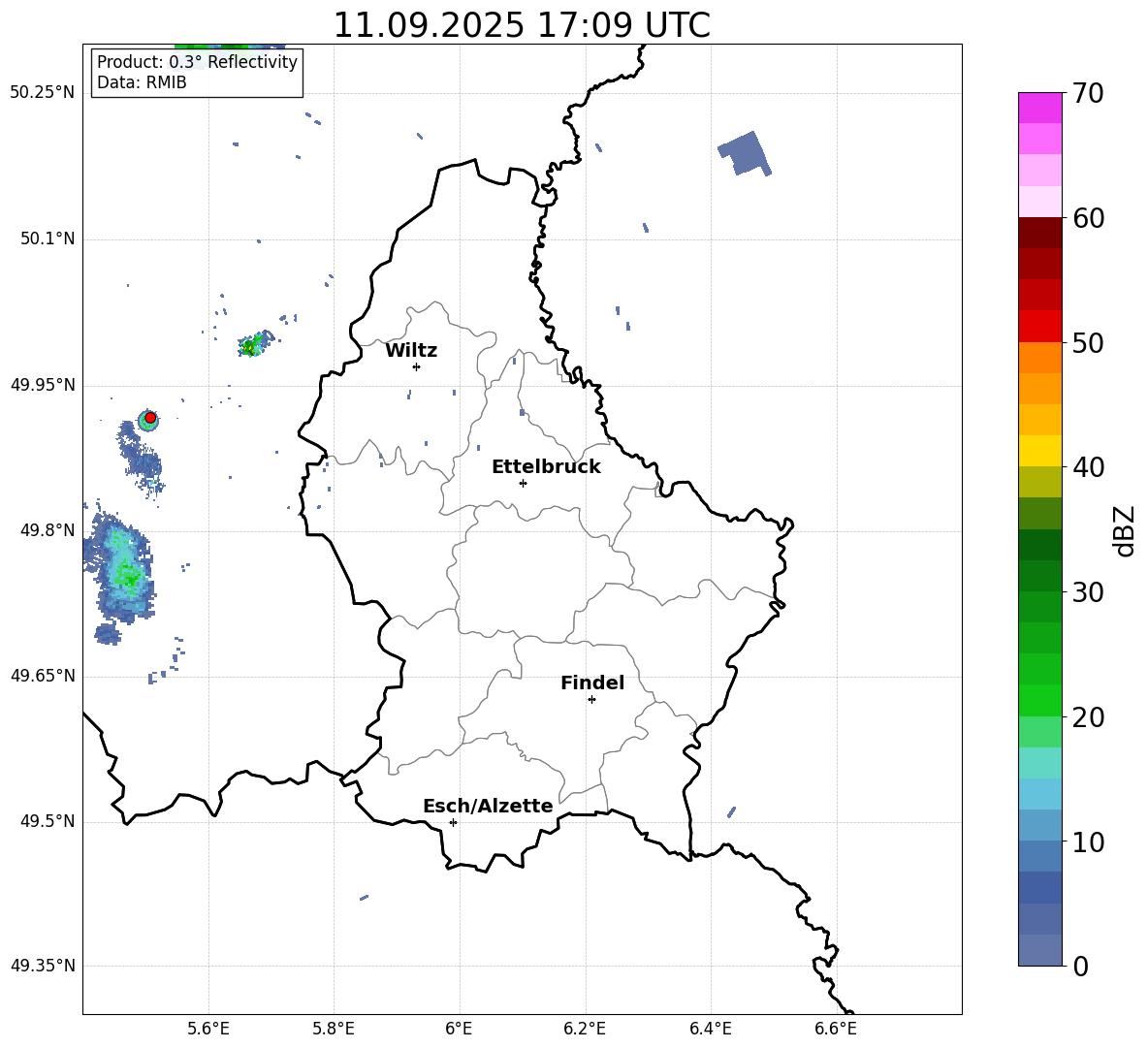Click the colorbar tick label 30
This screenshot has height=1048, width=1148.
click(x=1088, y=592)
